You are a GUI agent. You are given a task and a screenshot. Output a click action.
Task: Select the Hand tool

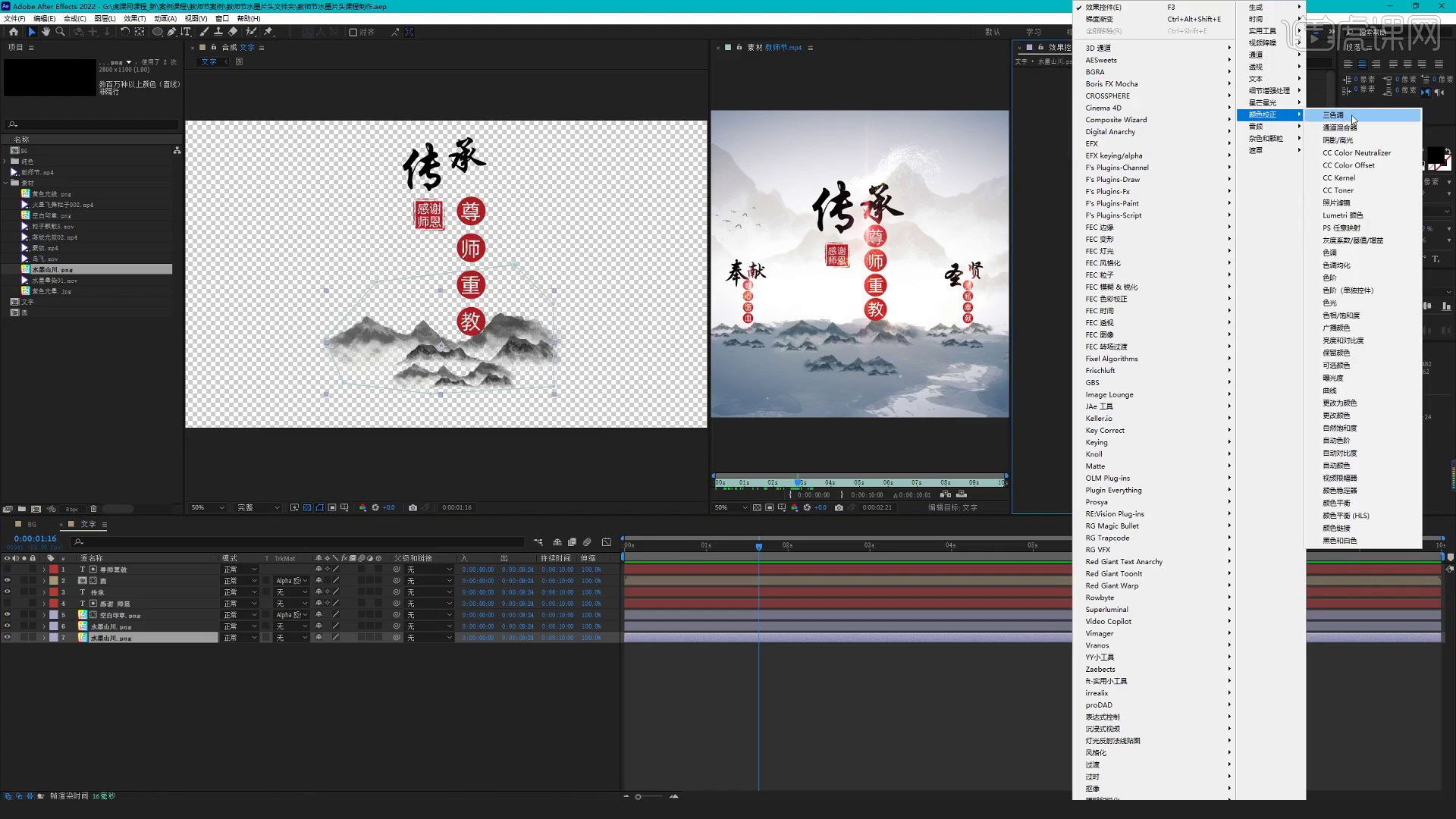[45, 32]
